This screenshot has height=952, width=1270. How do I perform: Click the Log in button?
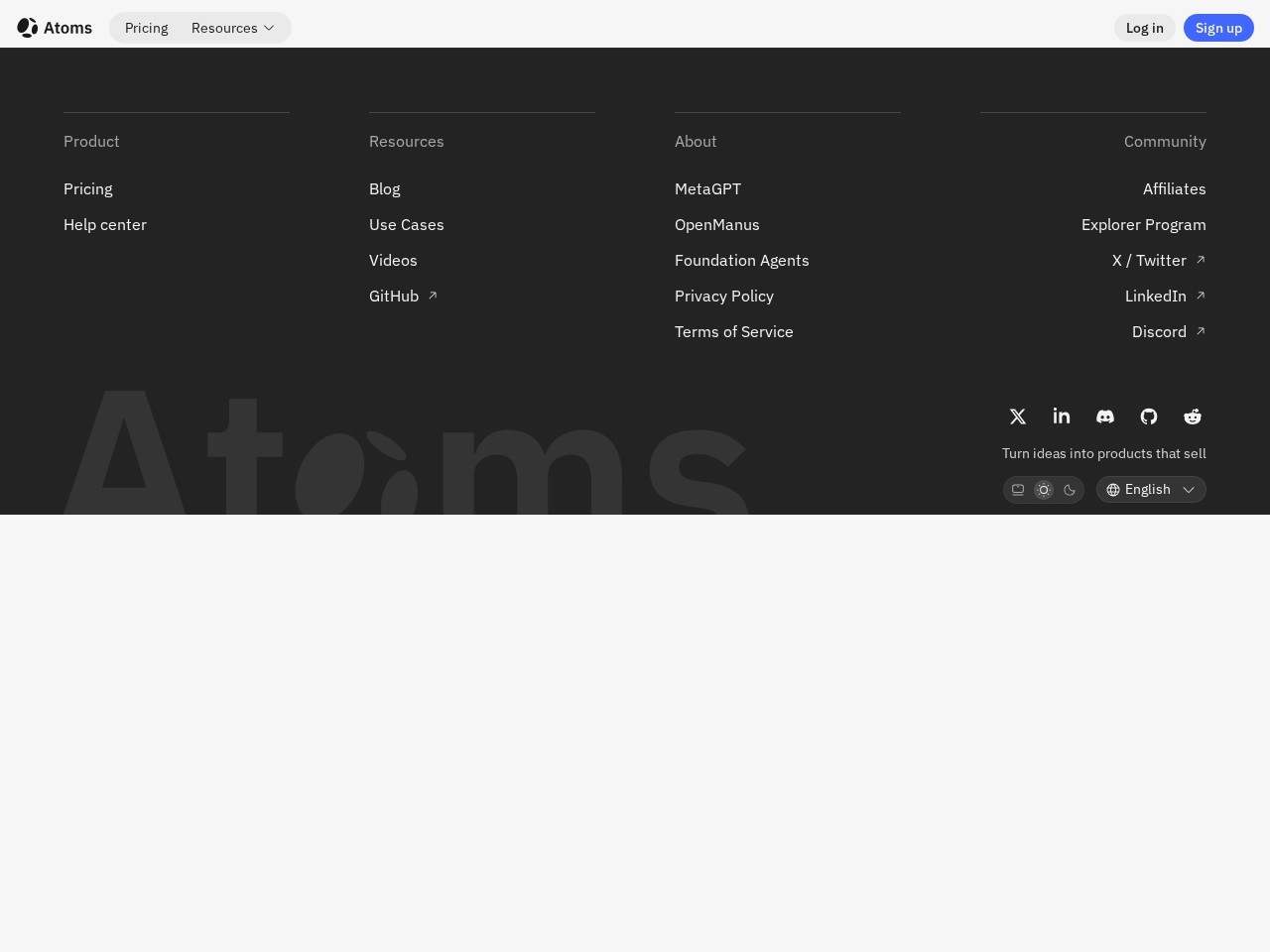pos(1145,28)
